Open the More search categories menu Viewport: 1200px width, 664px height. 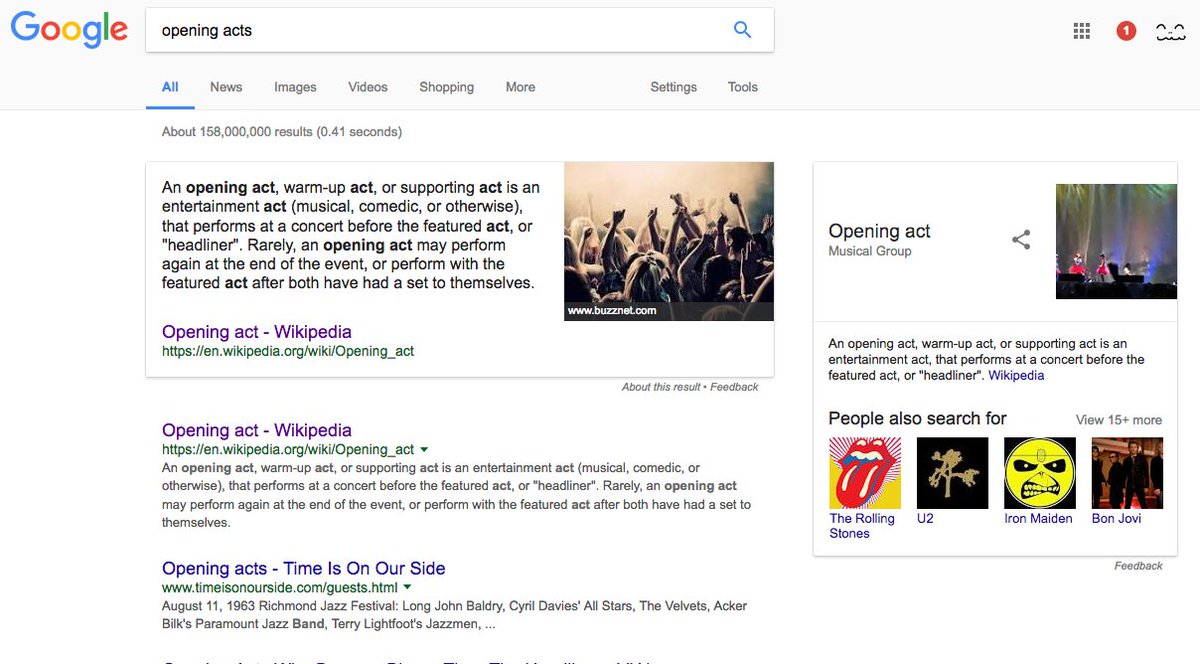point(520,87)
